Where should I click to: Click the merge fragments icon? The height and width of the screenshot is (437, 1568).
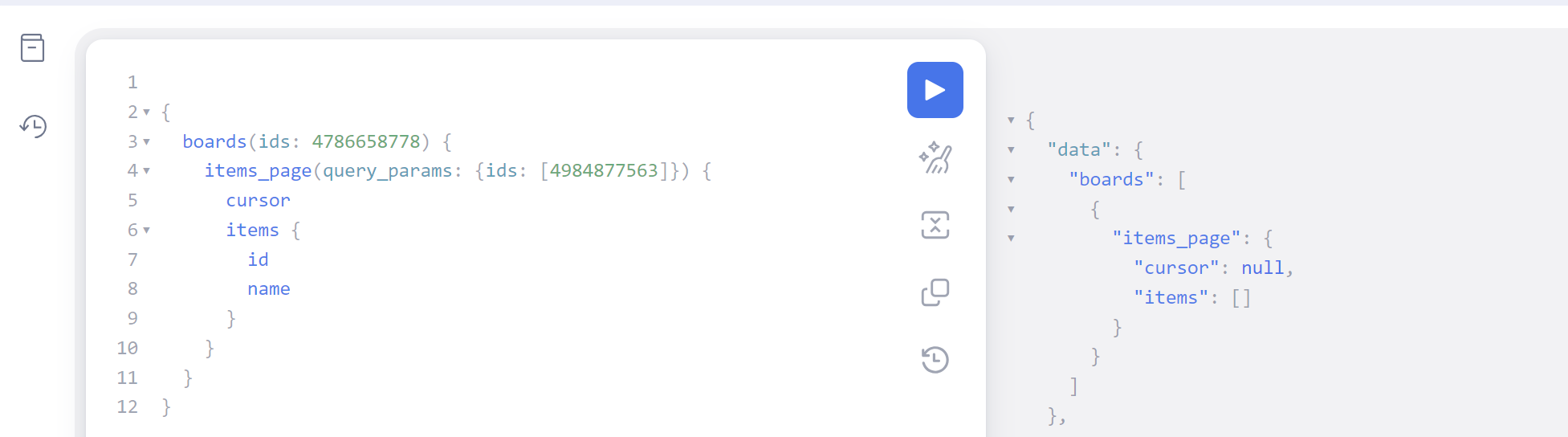tap(935, 225)
